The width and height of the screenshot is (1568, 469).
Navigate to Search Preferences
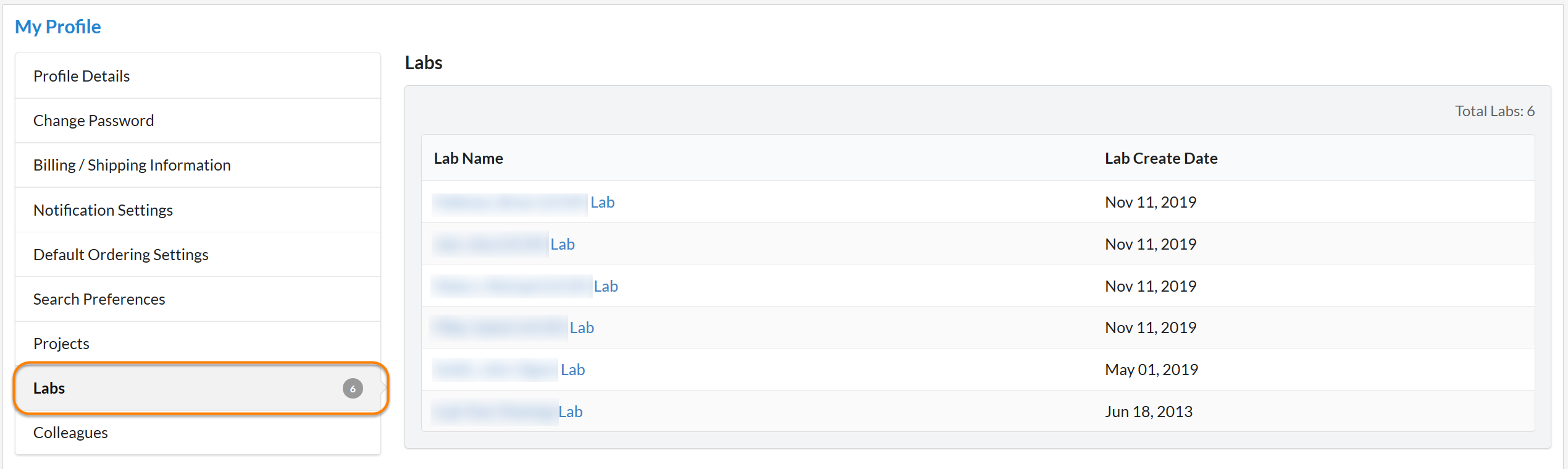coord(99,299)
